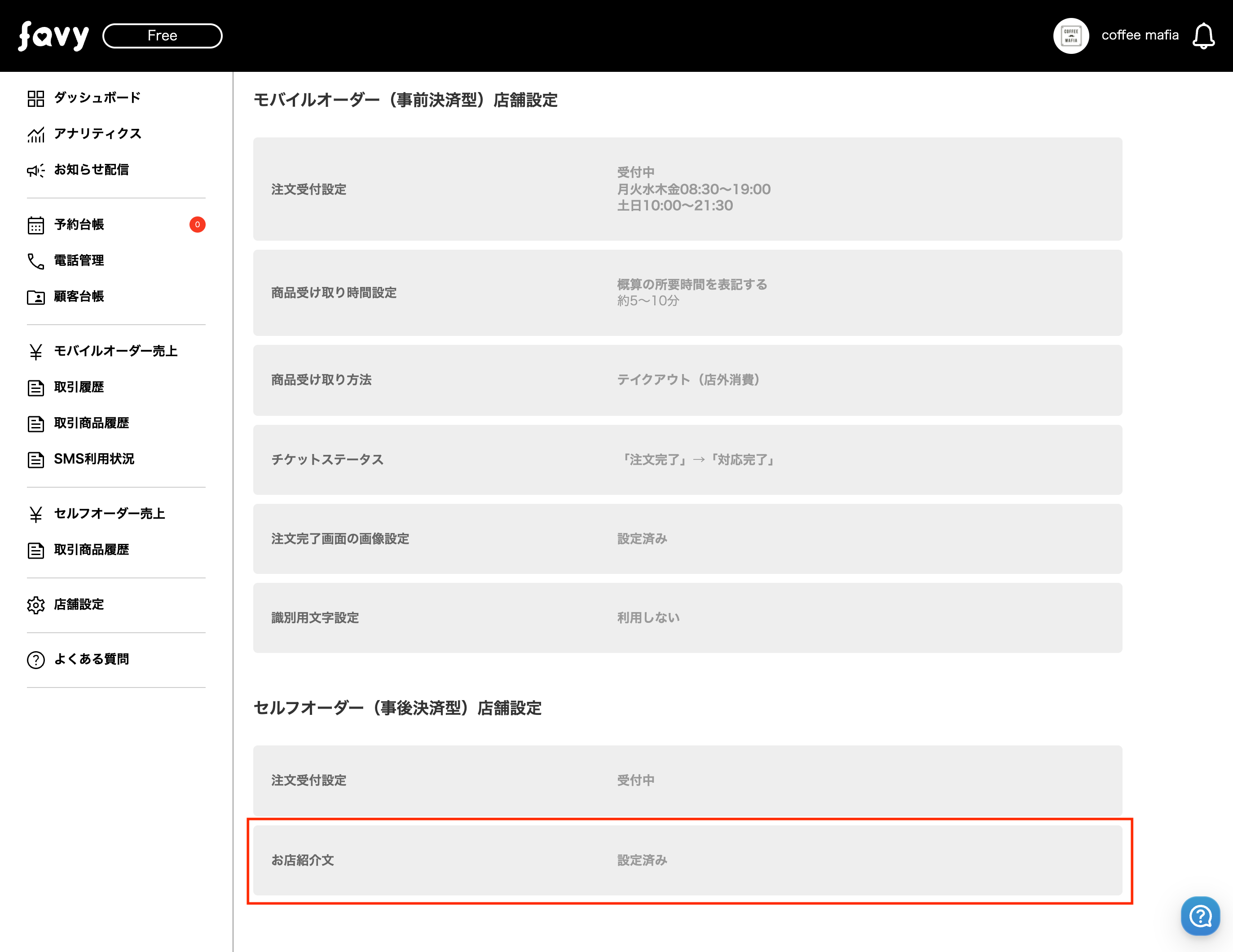Viewport: 1233px width, 952px height.
Task: Open SMS利用状況 menu item
Action: click(94, 459)
